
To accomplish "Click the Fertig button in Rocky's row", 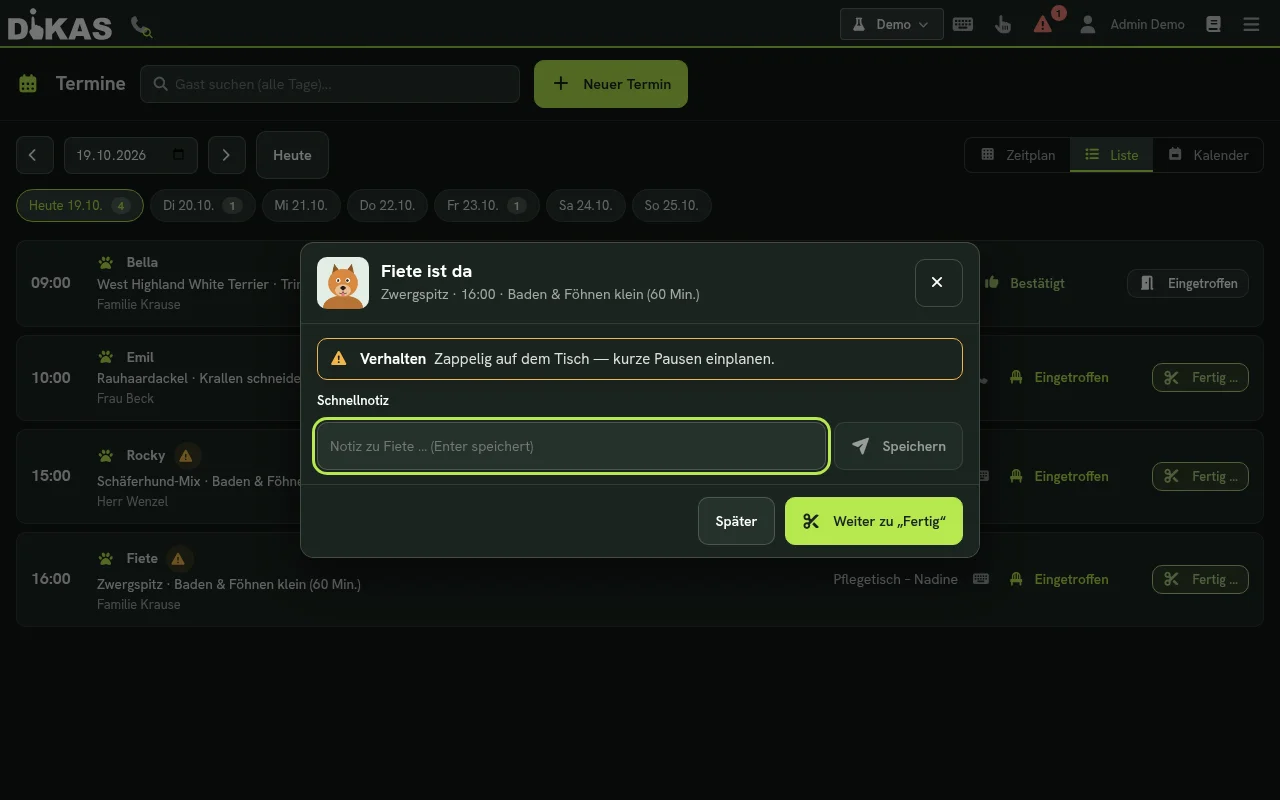I will 1200,476.
